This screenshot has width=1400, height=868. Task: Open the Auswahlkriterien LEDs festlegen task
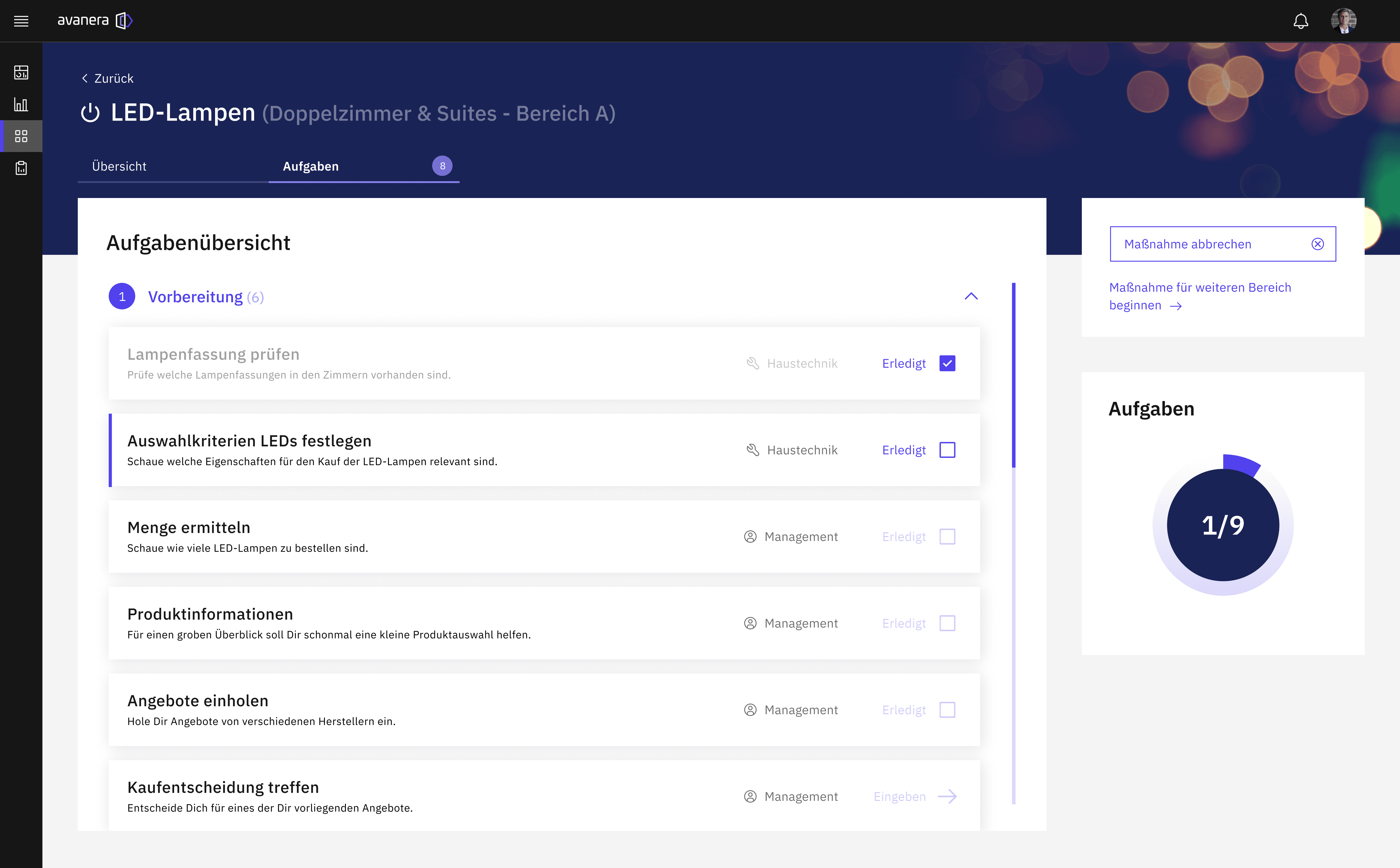click(544, 450)
